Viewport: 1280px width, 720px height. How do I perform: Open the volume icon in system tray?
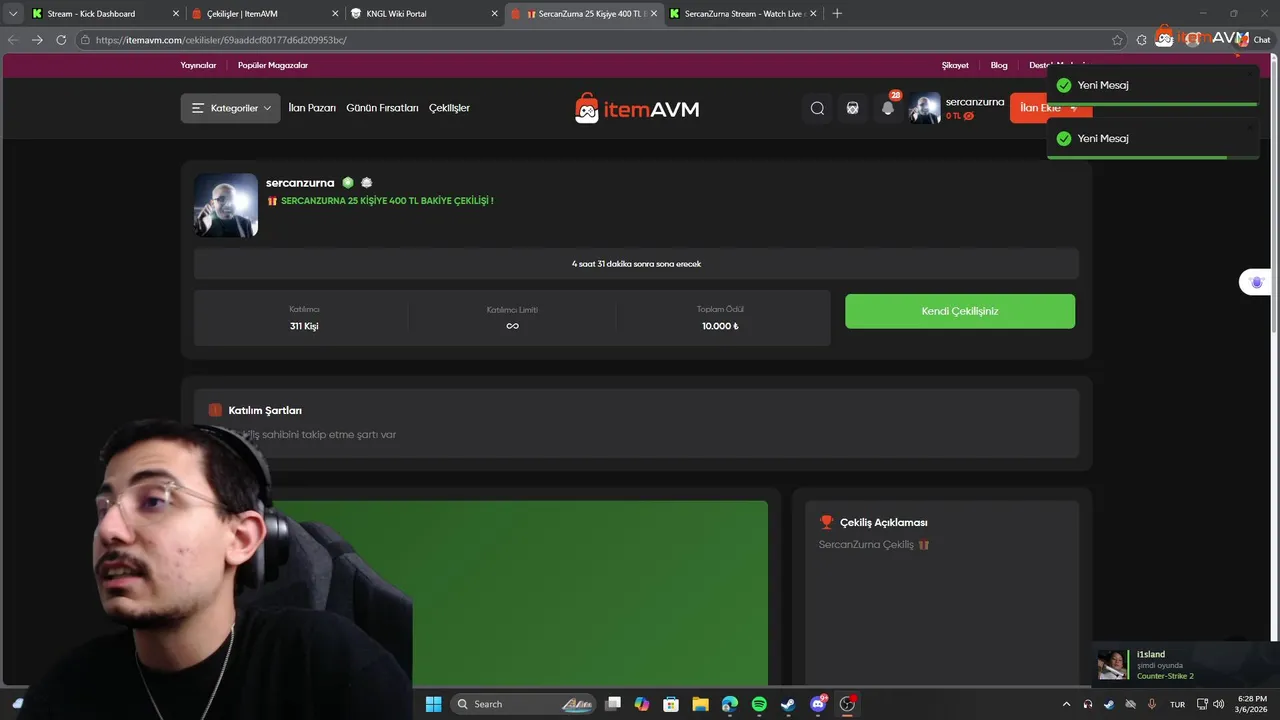[x=1218, y=704]
